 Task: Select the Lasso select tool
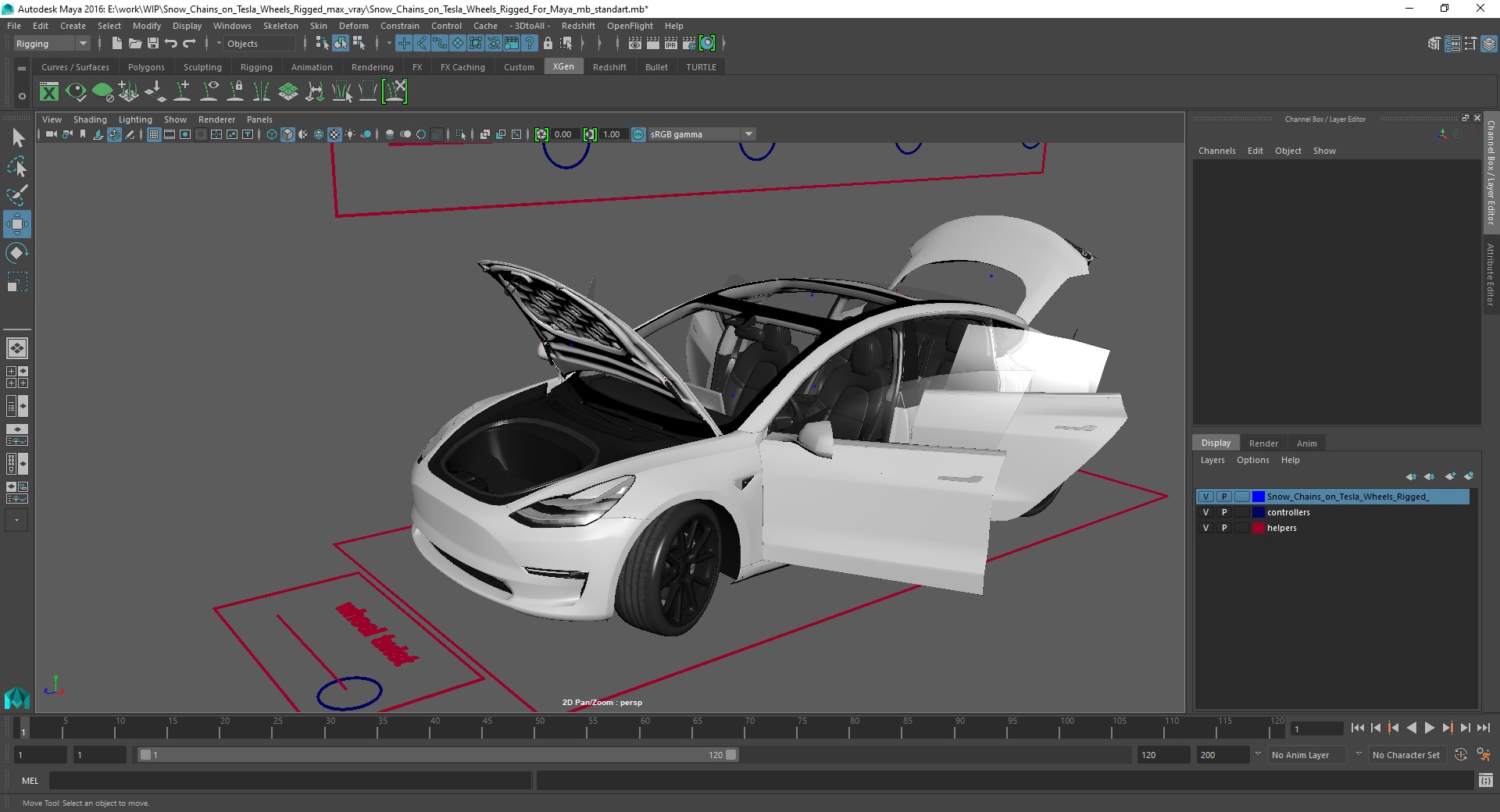(17, 166)
